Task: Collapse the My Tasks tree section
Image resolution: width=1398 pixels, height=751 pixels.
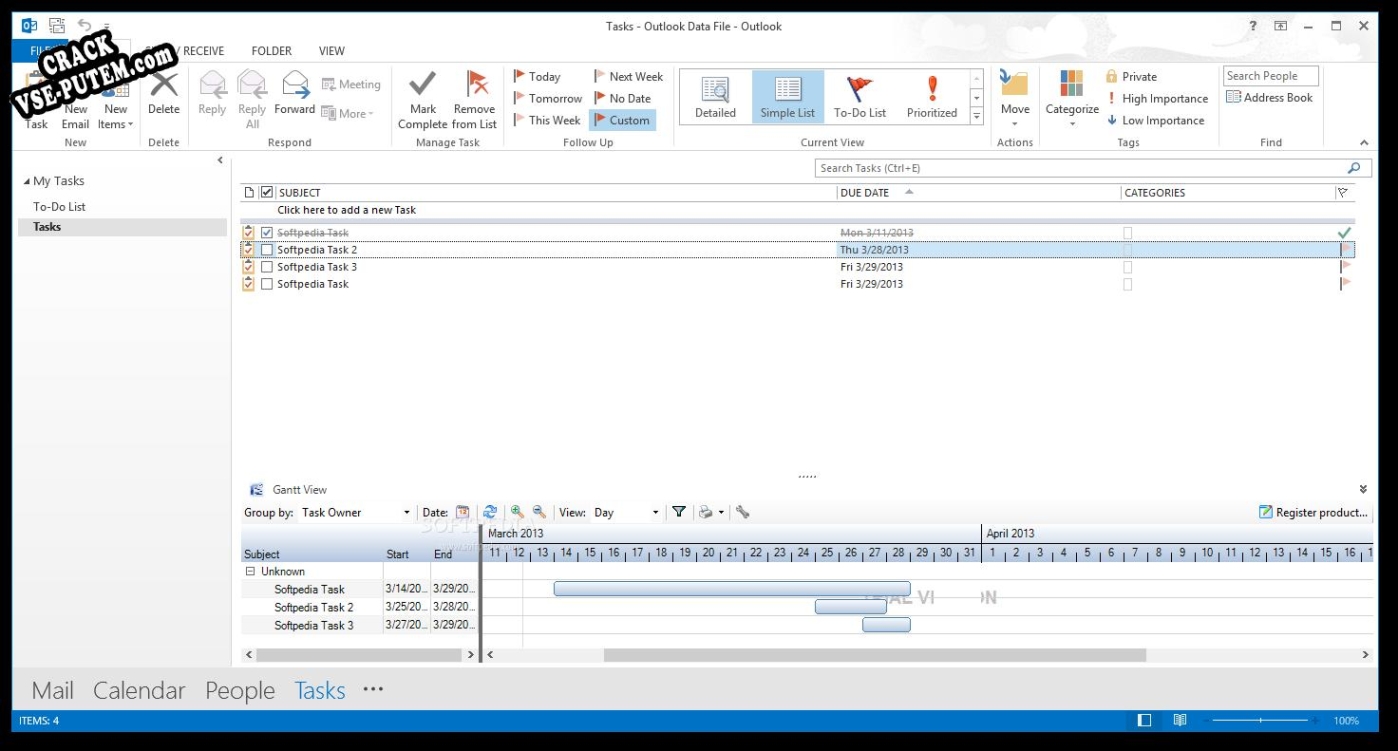Action: (x=27, y=181)
